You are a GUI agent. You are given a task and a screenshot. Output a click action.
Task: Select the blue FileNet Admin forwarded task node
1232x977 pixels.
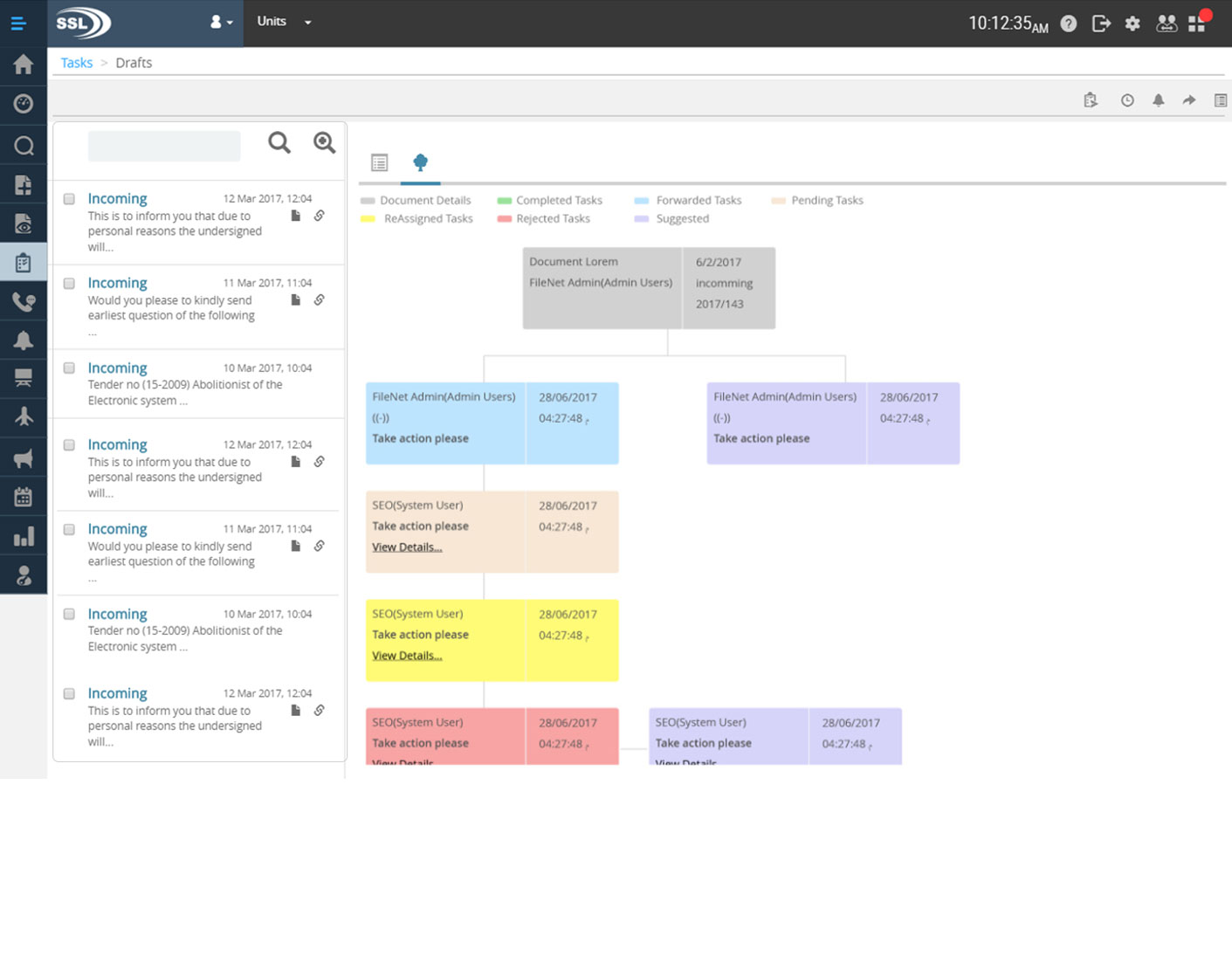492,423
